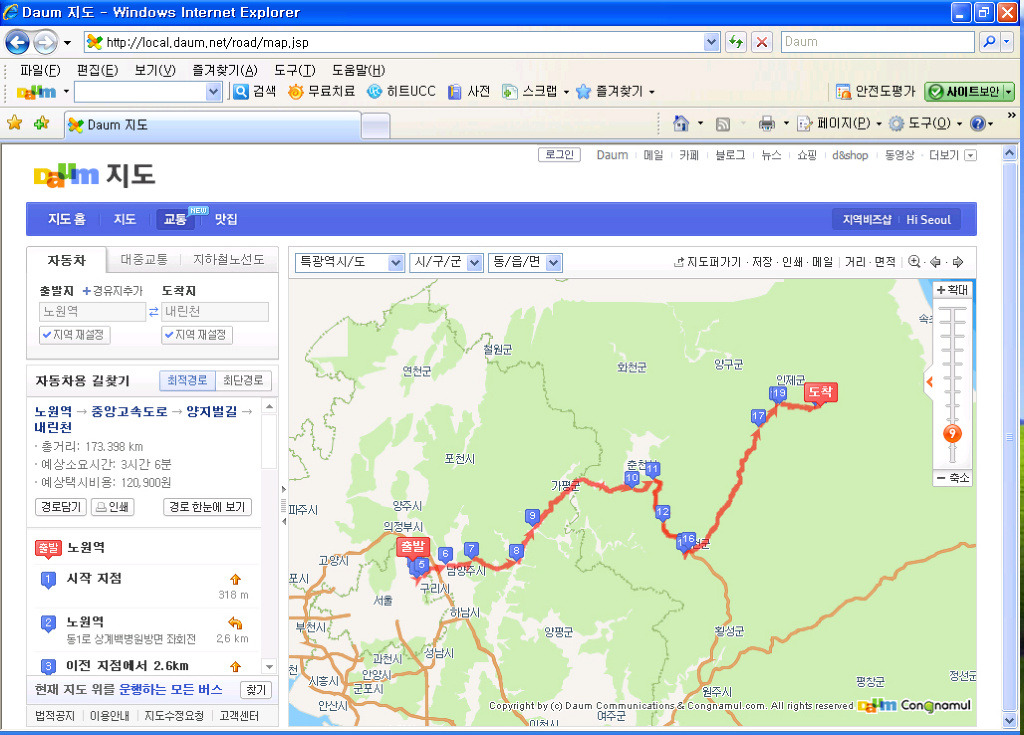The width and height of the screenshot is (1024, 735).
Task: Click the 경로 한눈에 보기 button
Action: pyautogui.click(x=207, y=507)
